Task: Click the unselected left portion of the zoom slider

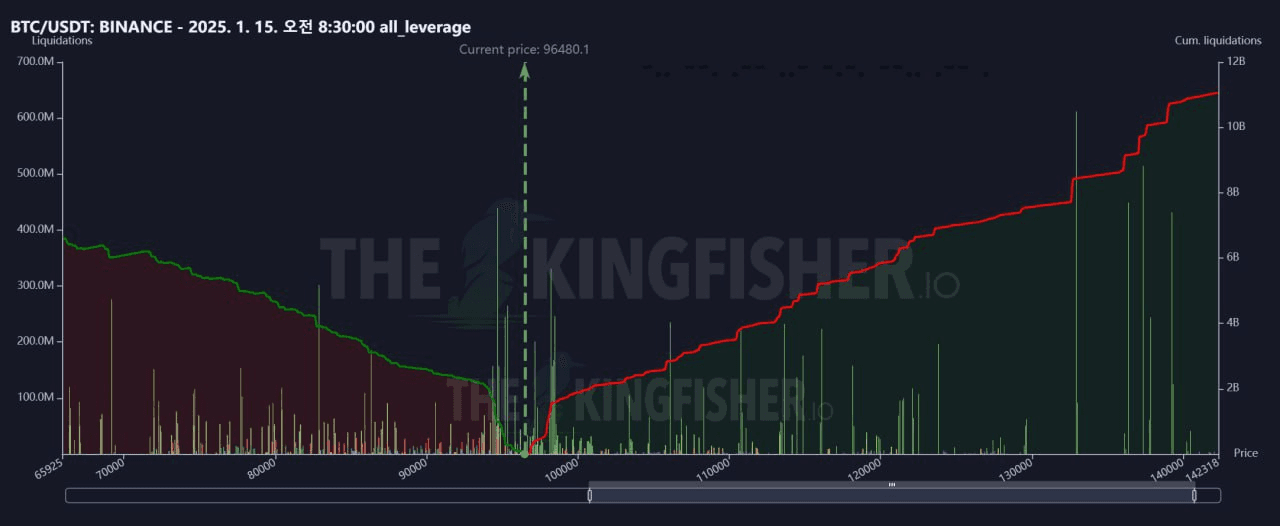Action: click(x=327, y=495)
